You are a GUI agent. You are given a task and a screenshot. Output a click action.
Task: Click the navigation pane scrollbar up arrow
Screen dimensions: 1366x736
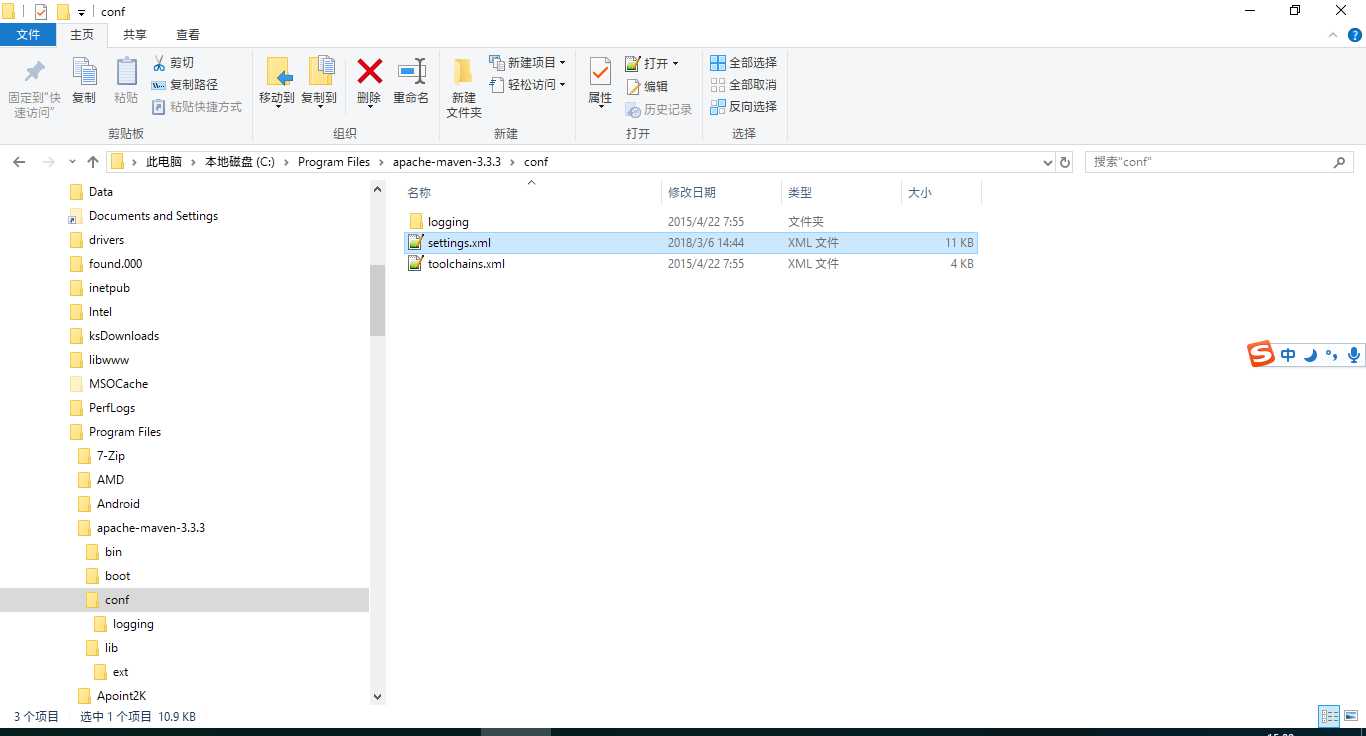pos(377,190)
